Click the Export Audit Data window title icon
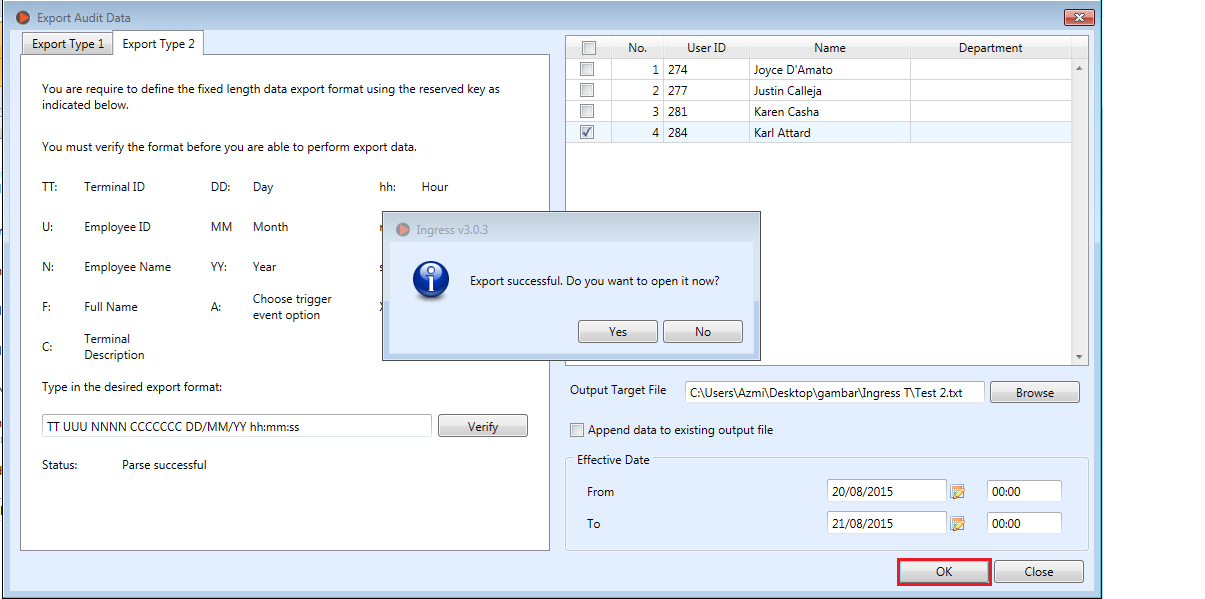Image resolution: width=1205 pixels, height=599 pixels. (23, 17)
